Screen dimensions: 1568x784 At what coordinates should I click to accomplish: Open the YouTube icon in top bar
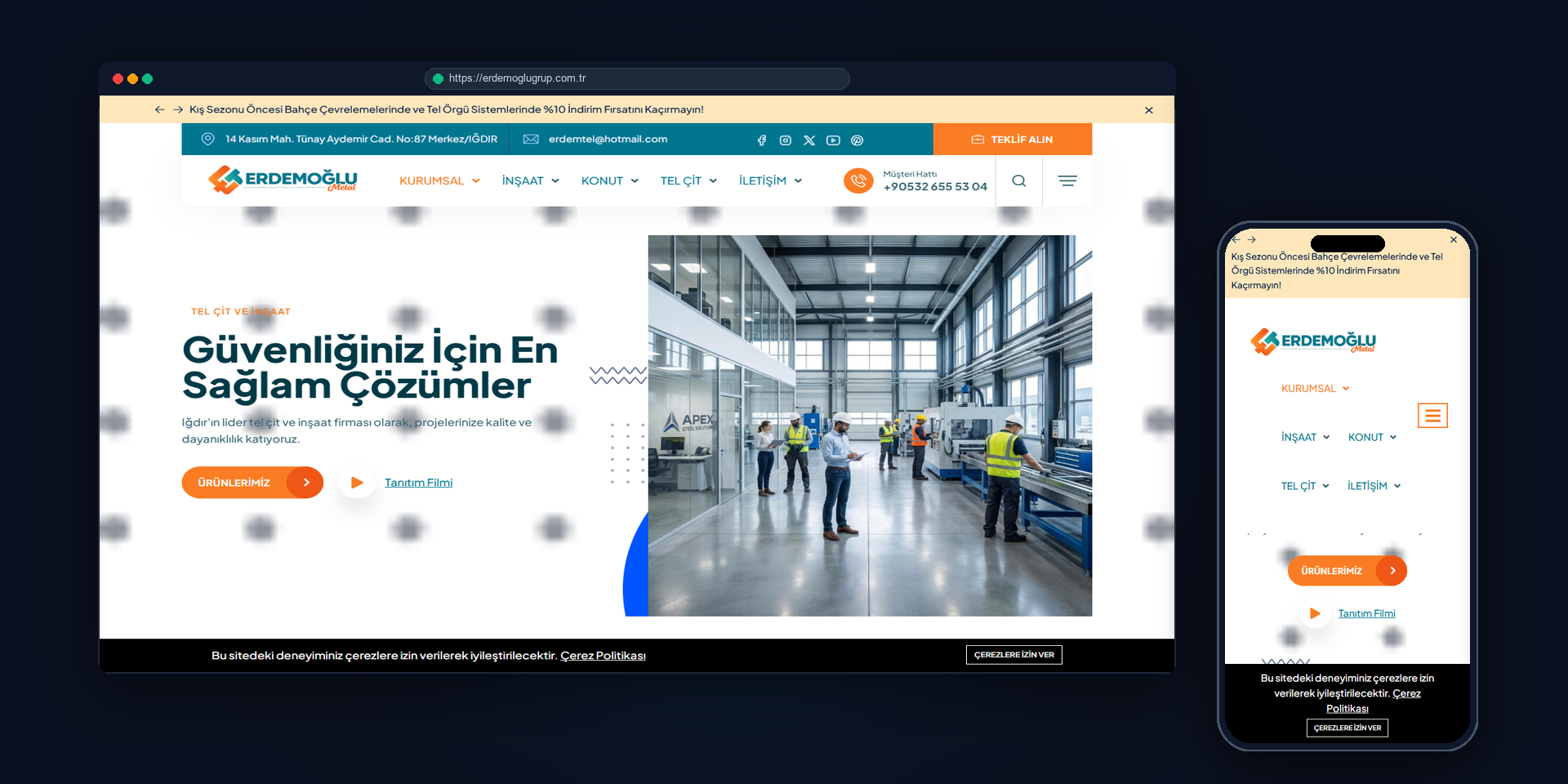(x=833, y=140)
